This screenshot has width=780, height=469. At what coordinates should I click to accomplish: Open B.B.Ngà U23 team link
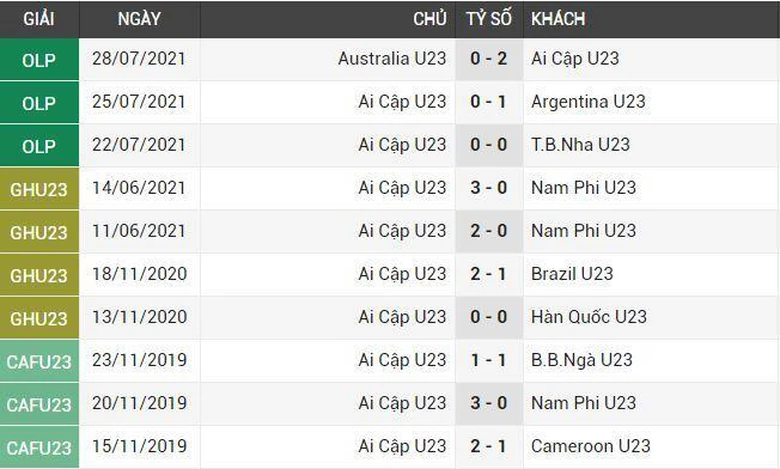click(582, 359)
